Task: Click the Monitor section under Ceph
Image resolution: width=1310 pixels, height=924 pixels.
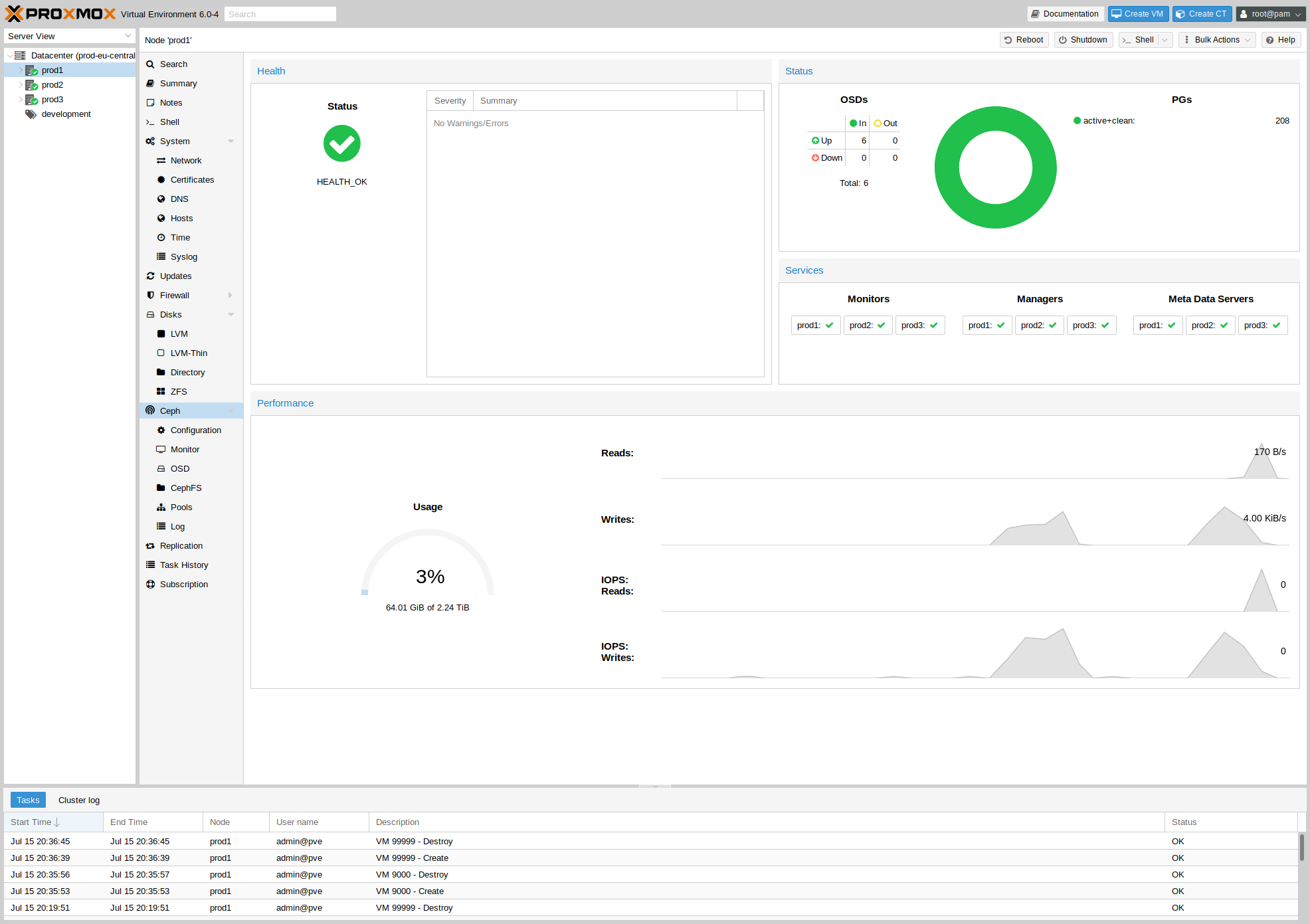Action: (185, 449)
